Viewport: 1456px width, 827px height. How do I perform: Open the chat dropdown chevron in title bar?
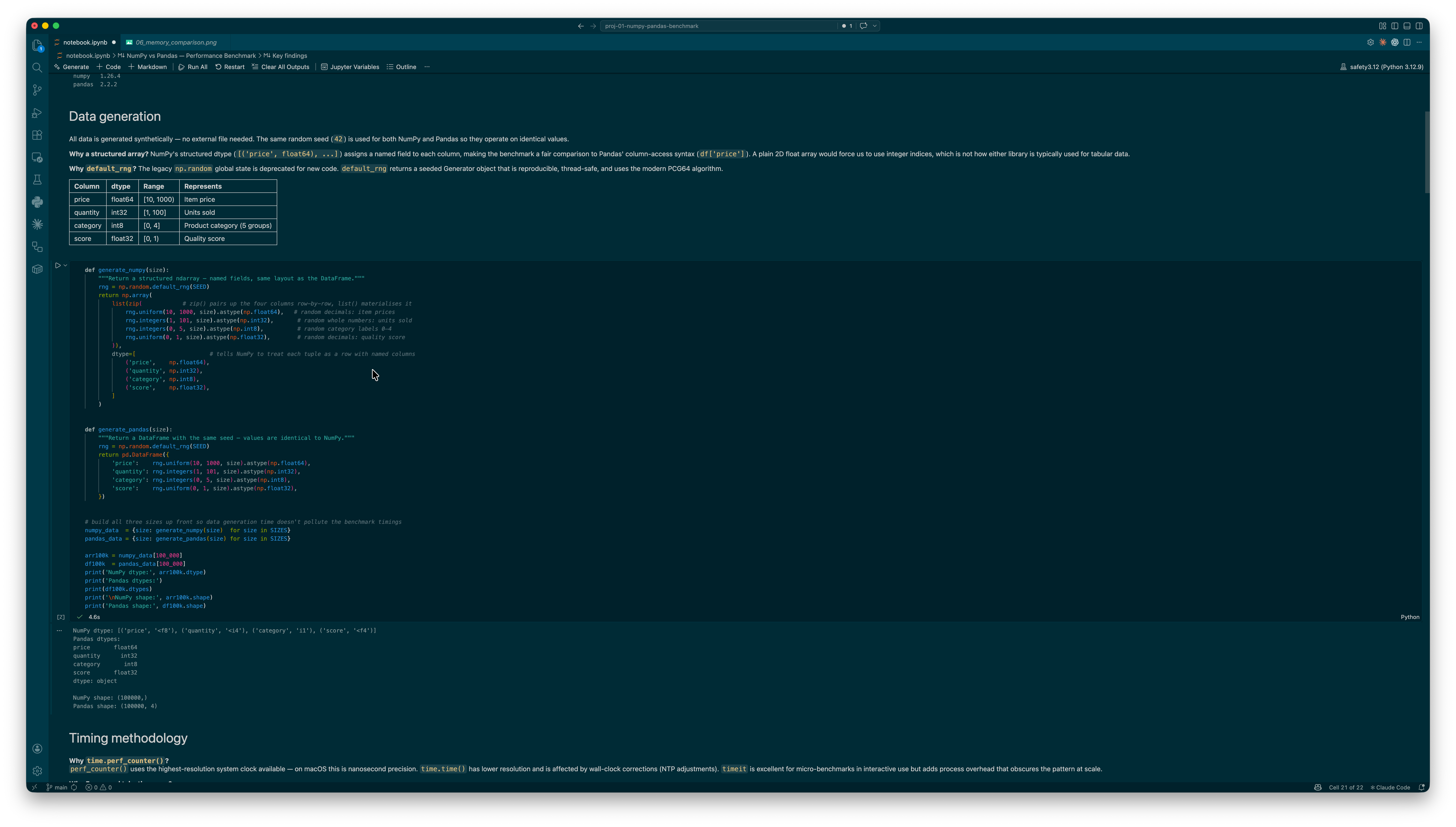click(x=875, y=26)
